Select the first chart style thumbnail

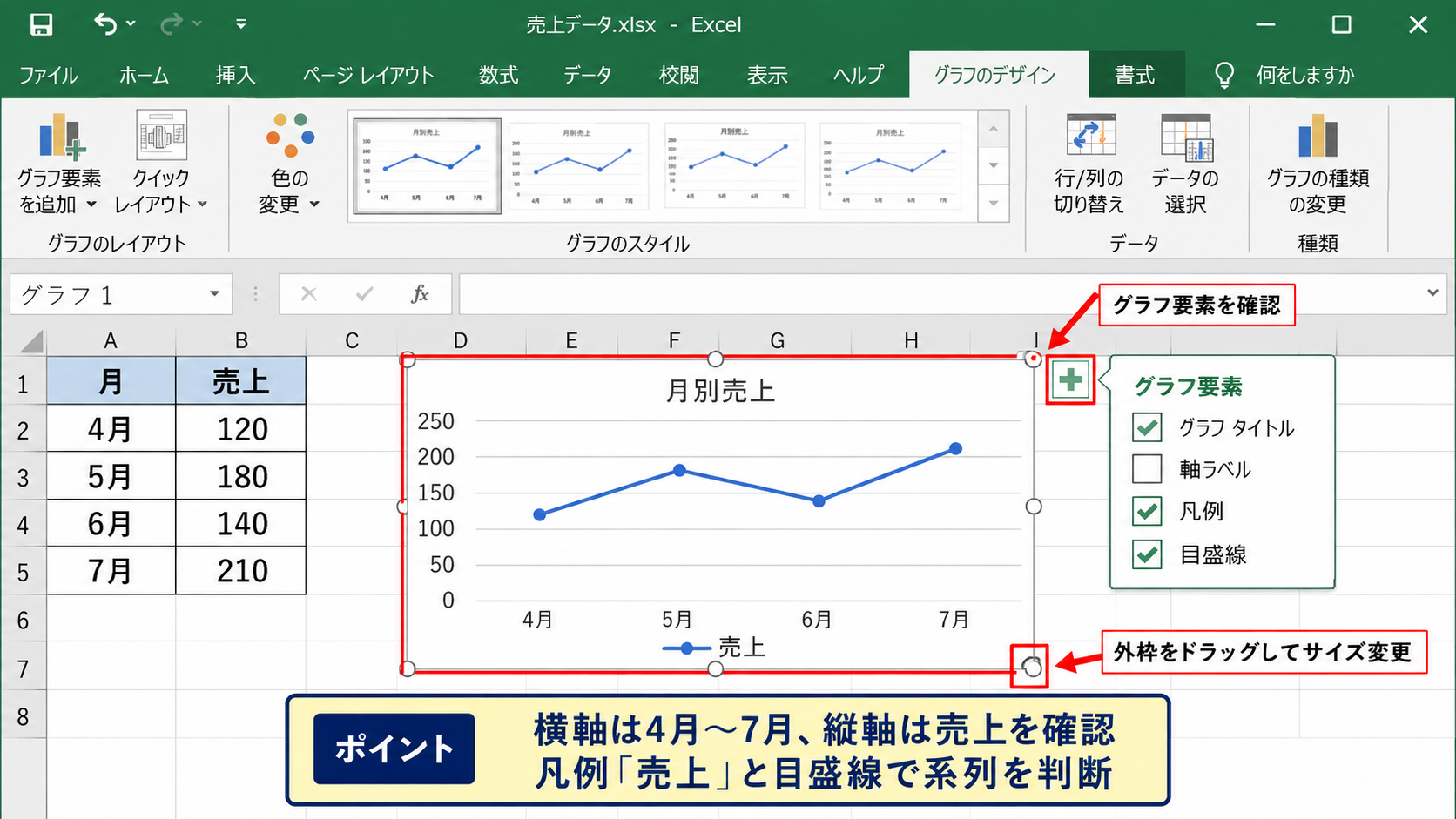click(427, 166)
